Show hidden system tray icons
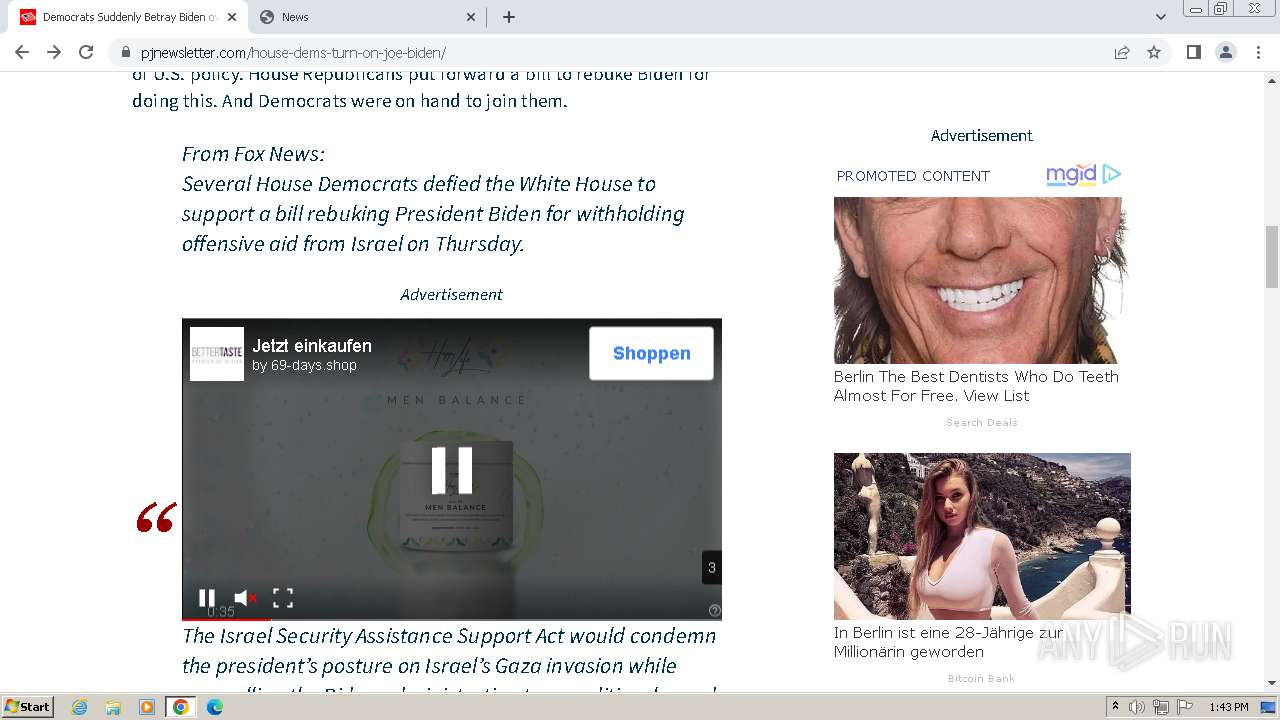1280x720 pixels. point(1116,707)
